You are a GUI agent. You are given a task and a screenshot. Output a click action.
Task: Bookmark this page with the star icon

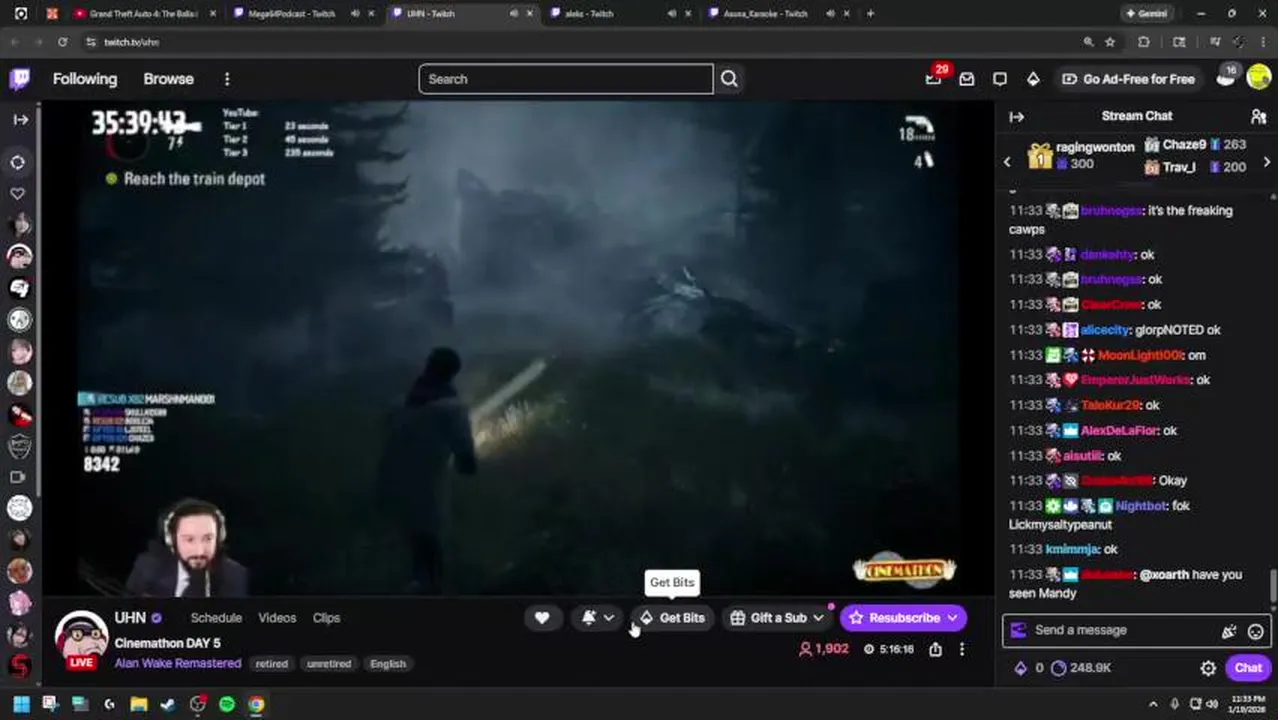pyautogui.click(x=1110, y=42)
